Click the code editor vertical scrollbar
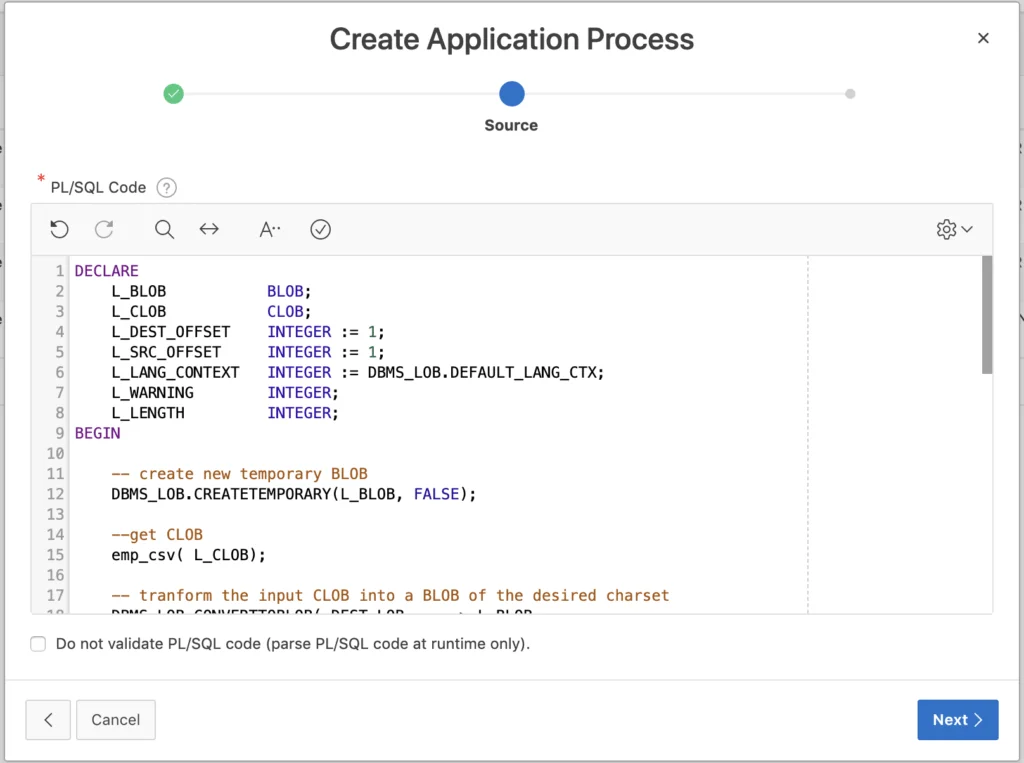The image size is (1024, 763). tap(987, 315)
